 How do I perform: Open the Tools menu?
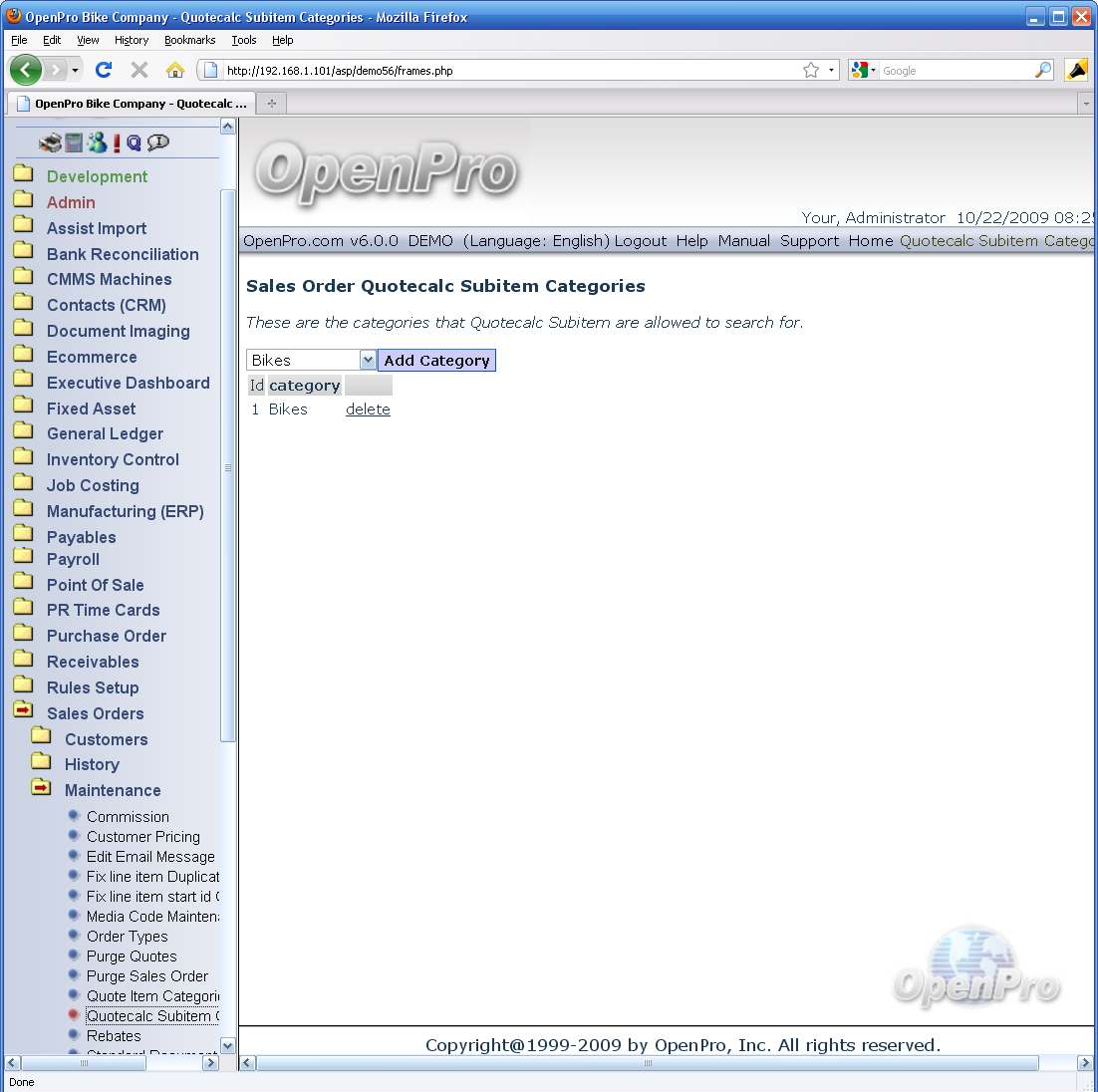click(244, 40)
